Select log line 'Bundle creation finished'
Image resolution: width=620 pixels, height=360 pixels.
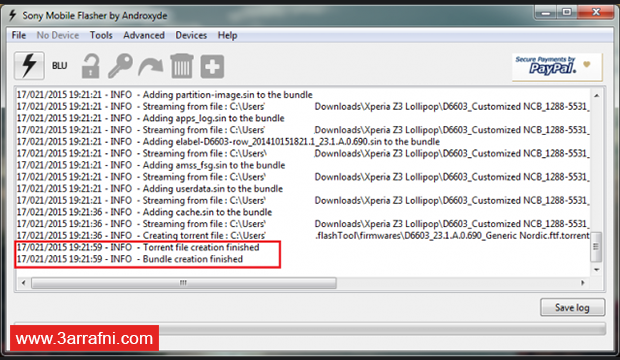[x=130, y=259]
